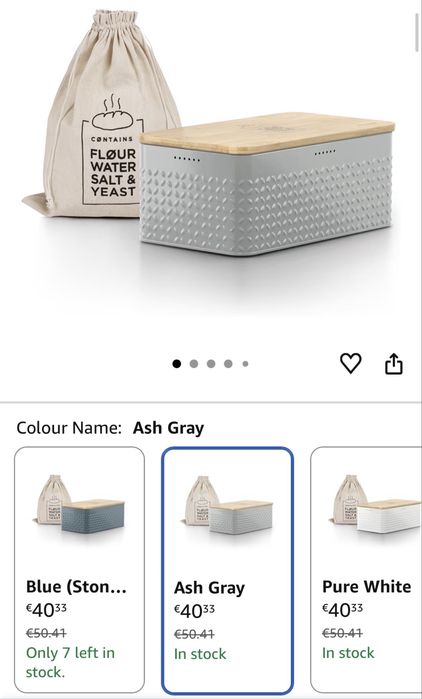
Task: Jump to third image carousel dot
Action: pyautogui.click(x=211, y=364)
